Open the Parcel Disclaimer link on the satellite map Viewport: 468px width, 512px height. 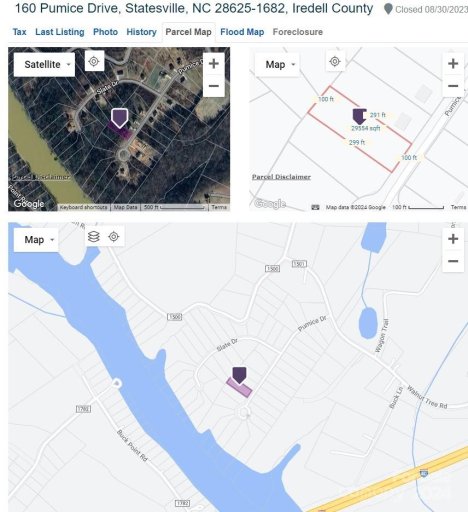coord(41,177)
